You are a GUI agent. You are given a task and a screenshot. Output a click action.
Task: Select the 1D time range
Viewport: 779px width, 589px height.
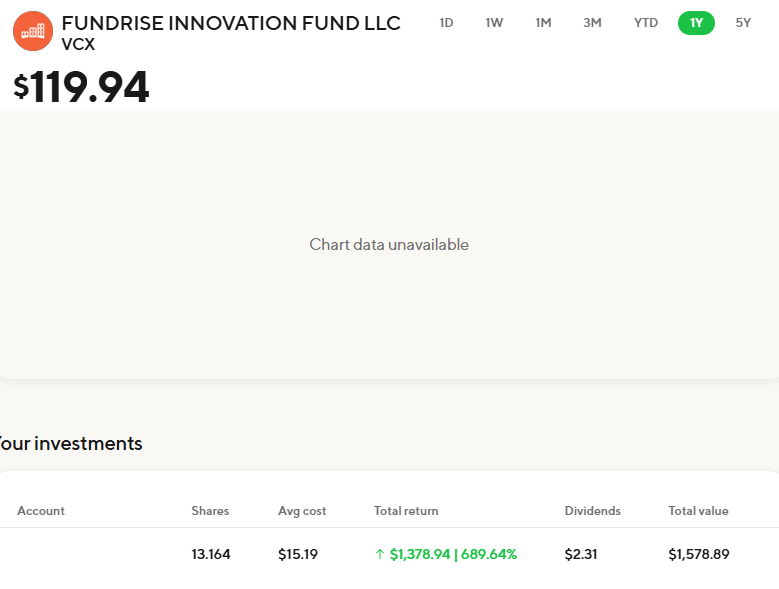click(x=446, y=23)
